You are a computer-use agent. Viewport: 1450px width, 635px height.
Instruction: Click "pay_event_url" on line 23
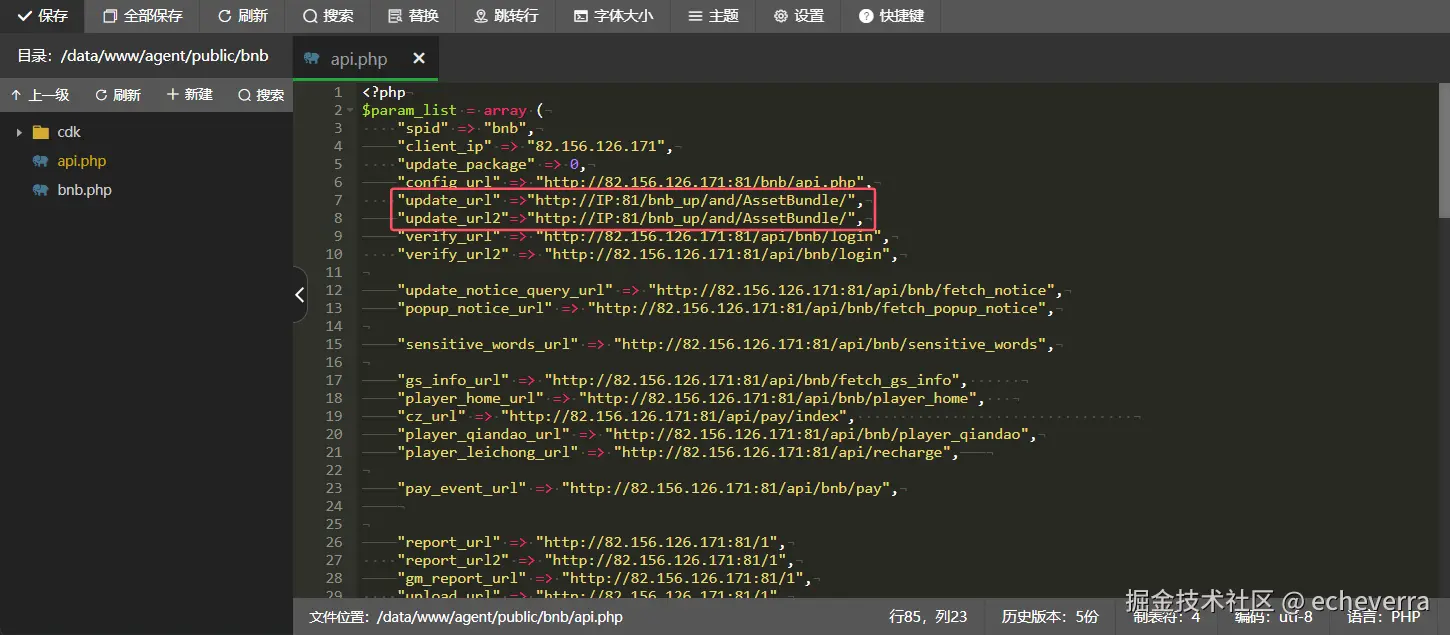click(461, 488)
